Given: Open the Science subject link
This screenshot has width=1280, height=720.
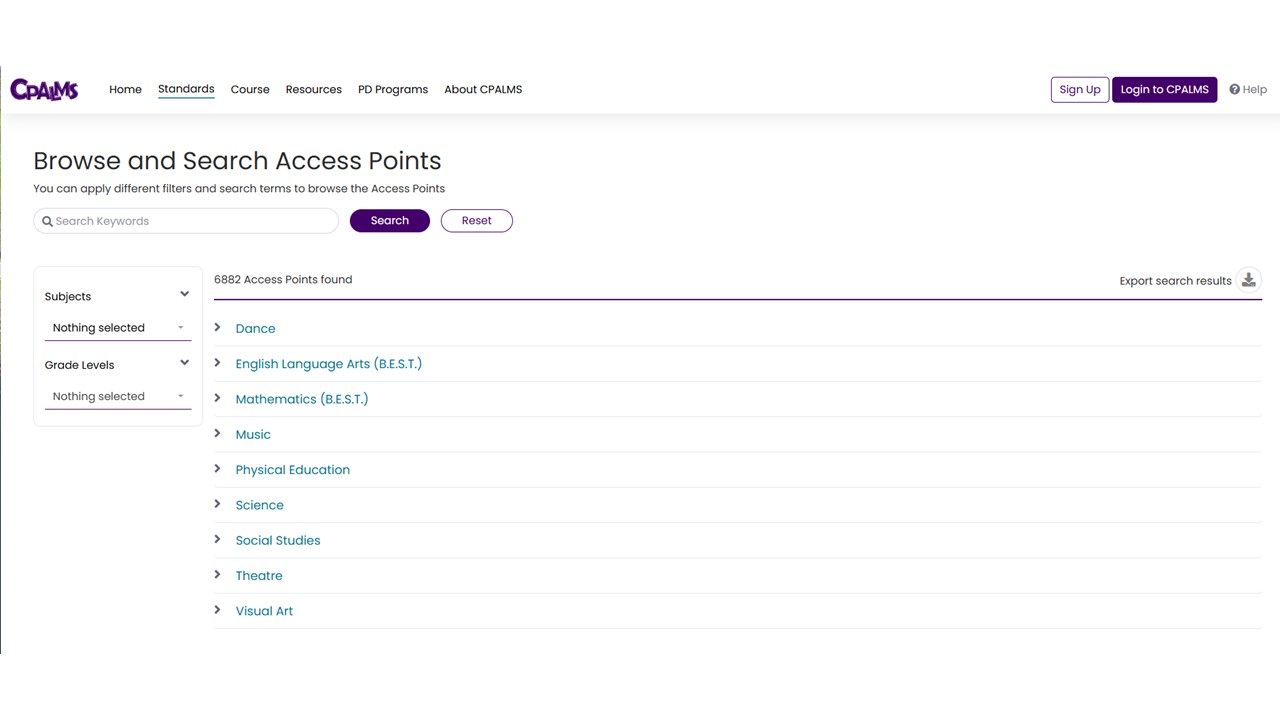Looking at the screenshot, I should point(259,505).
